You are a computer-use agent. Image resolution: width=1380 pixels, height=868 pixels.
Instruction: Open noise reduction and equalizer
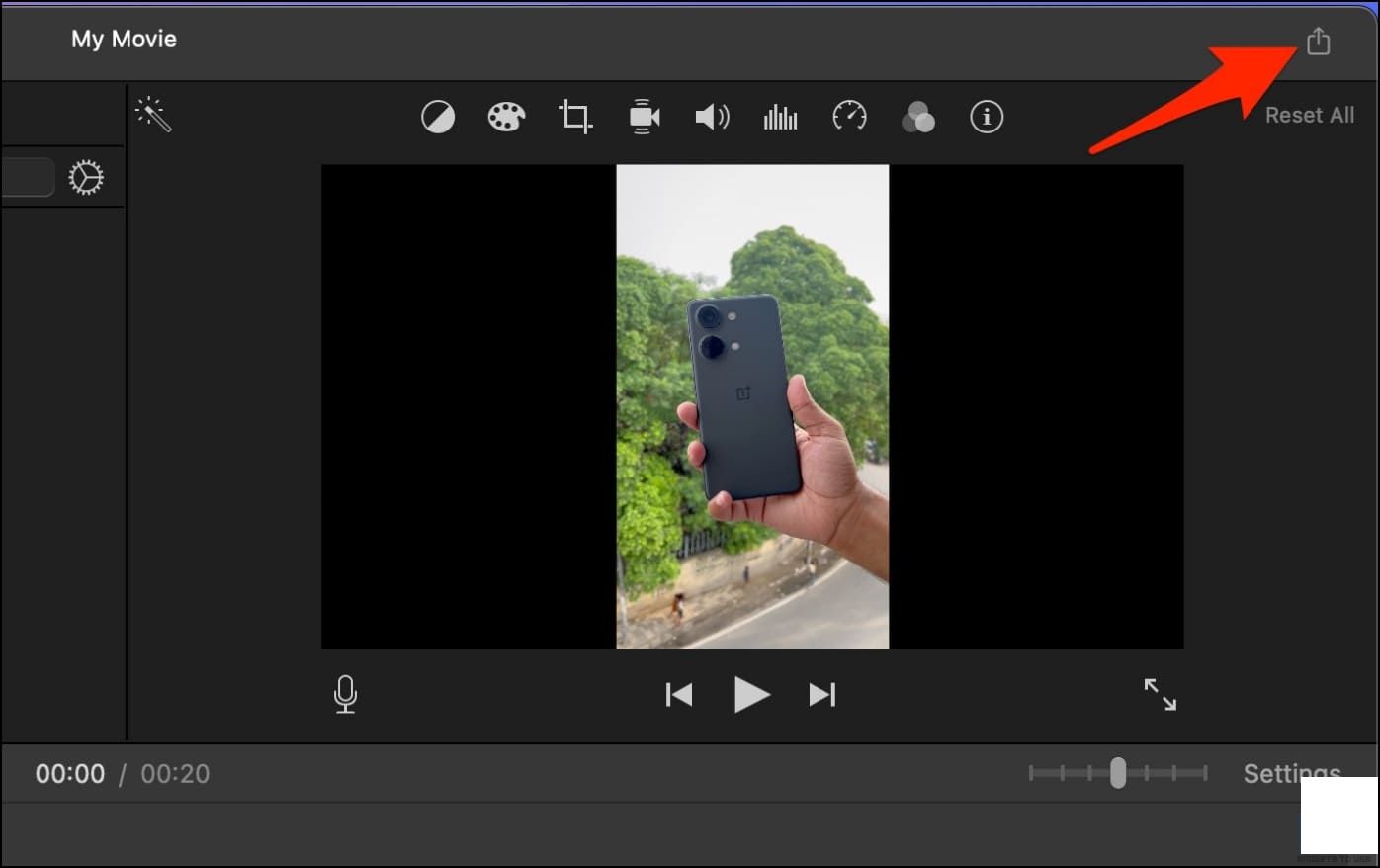(x=780, y=118)
